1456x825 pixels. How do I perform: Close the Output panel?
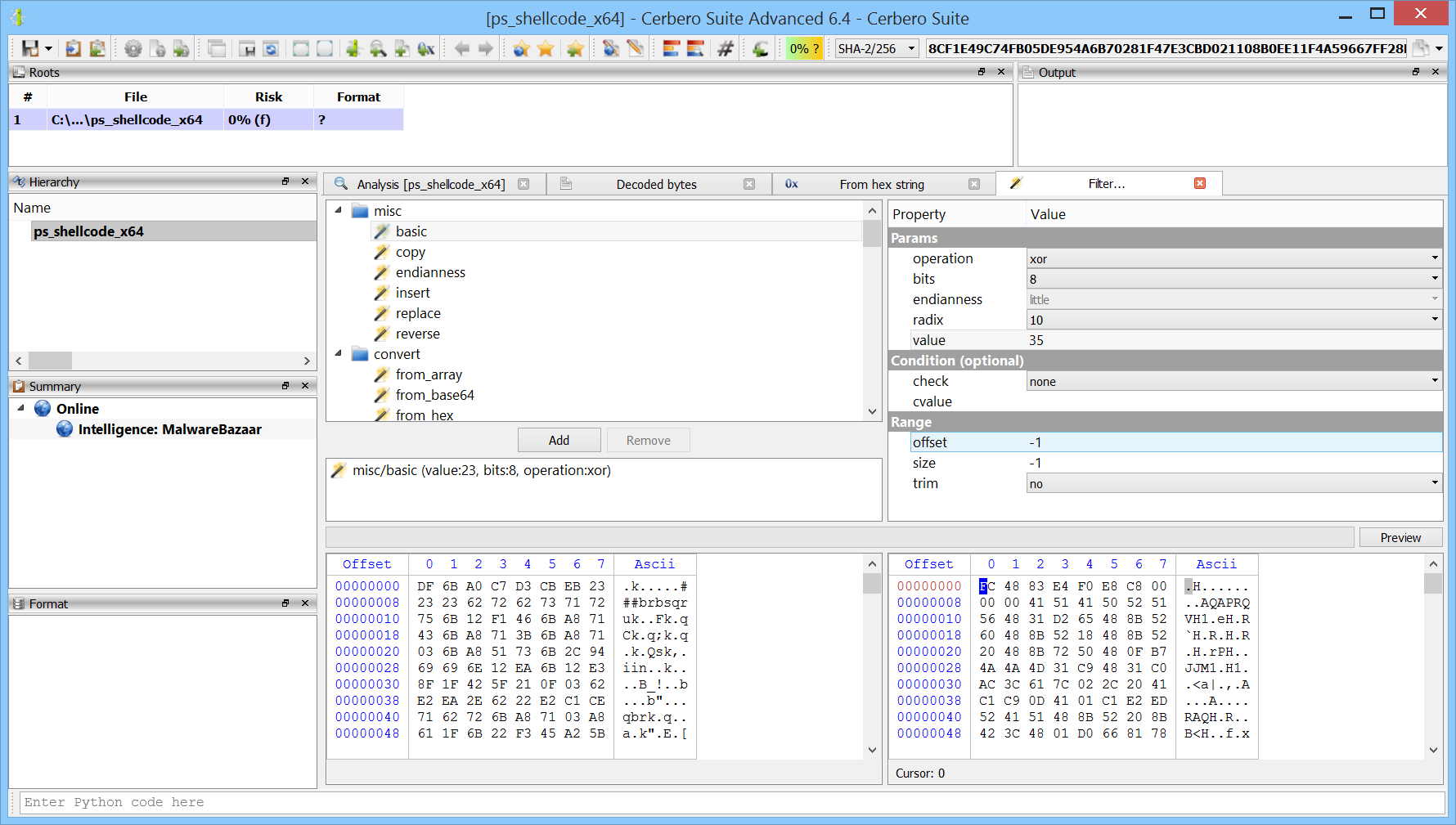(1436, 71)
